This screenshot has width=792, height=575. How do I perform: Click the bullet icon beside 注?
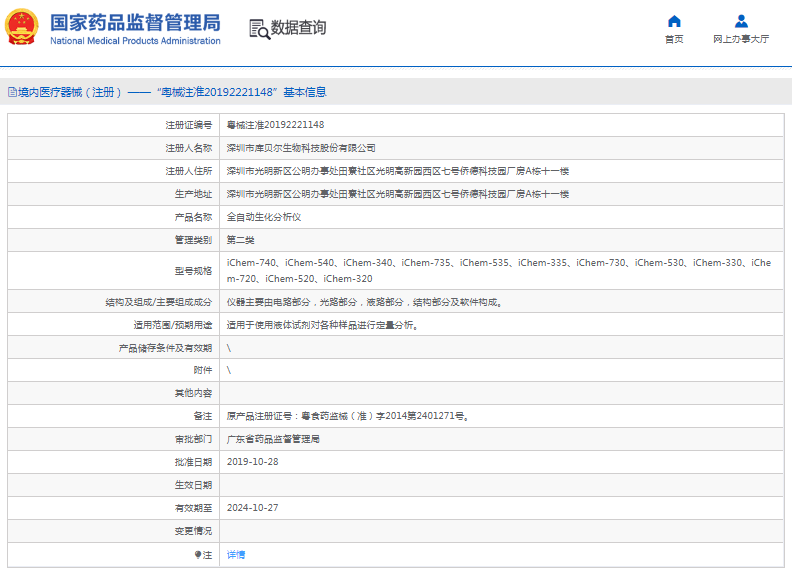pos(198,555)
